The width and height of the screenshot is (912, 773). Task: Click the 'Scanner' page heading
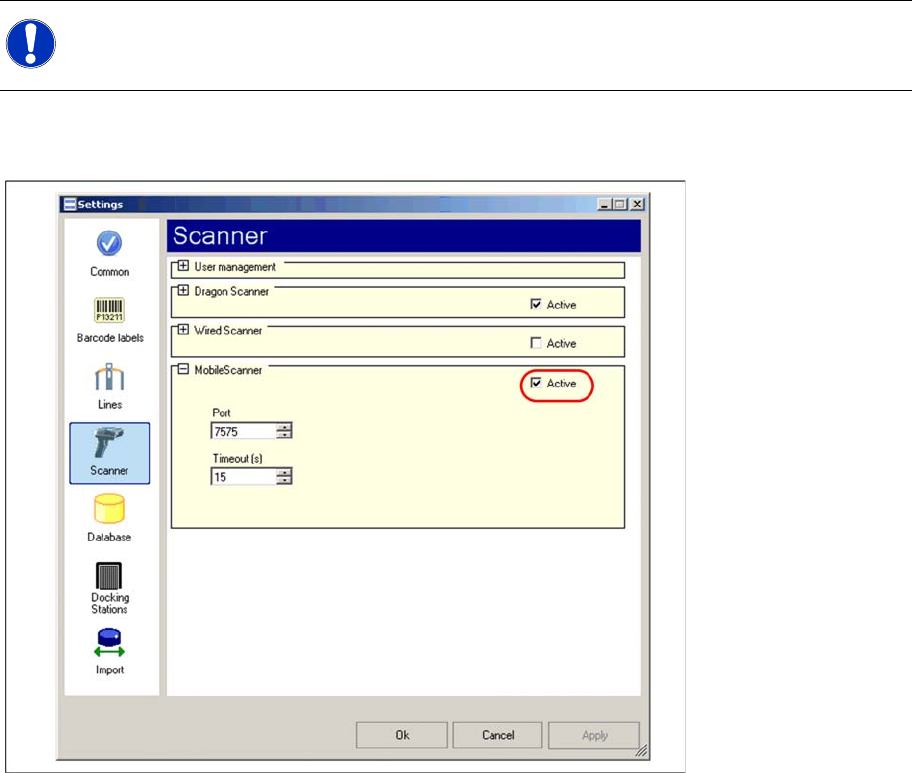point(220,236)
